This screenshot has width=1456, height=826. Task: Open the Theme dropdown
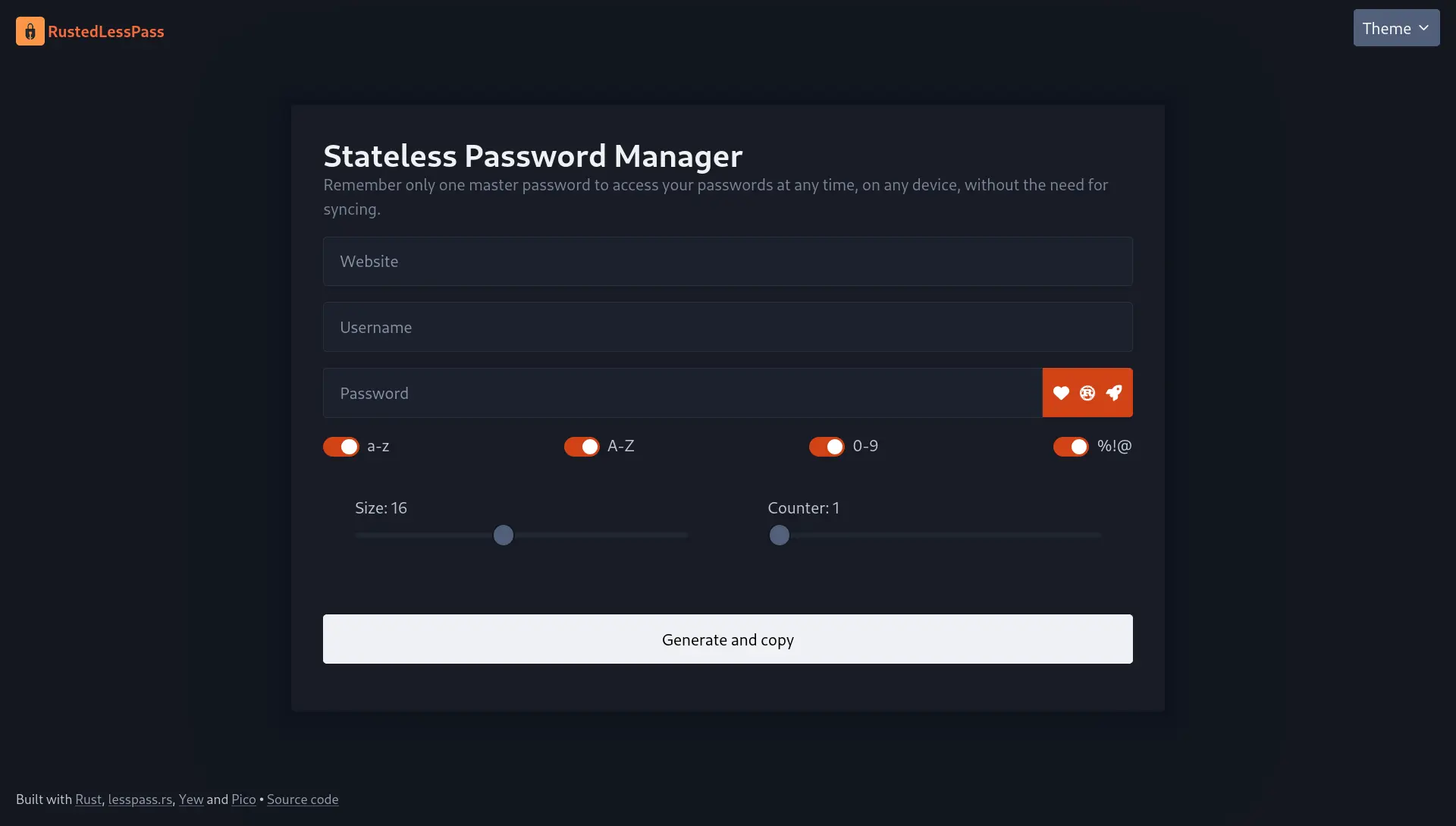[1396, 28]
